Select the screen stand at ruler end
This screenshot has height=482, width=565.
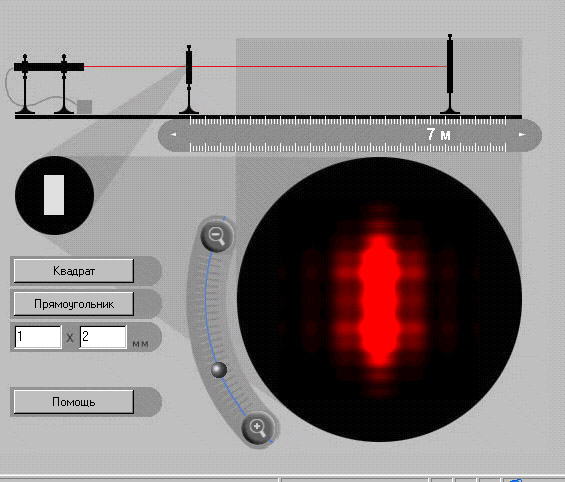[450, 74]
